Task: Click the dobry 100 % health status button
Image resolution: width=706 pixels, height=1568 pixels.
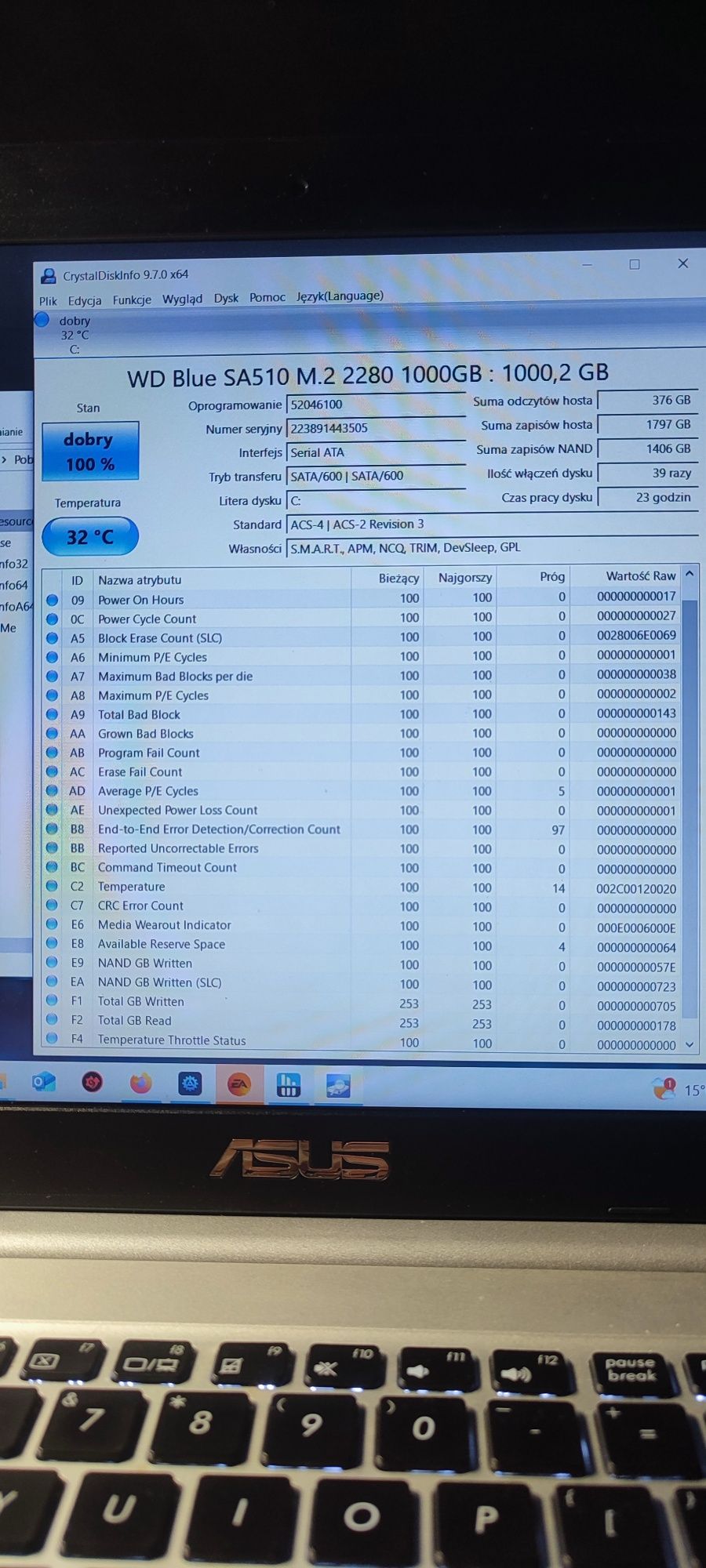Action: 90,451
